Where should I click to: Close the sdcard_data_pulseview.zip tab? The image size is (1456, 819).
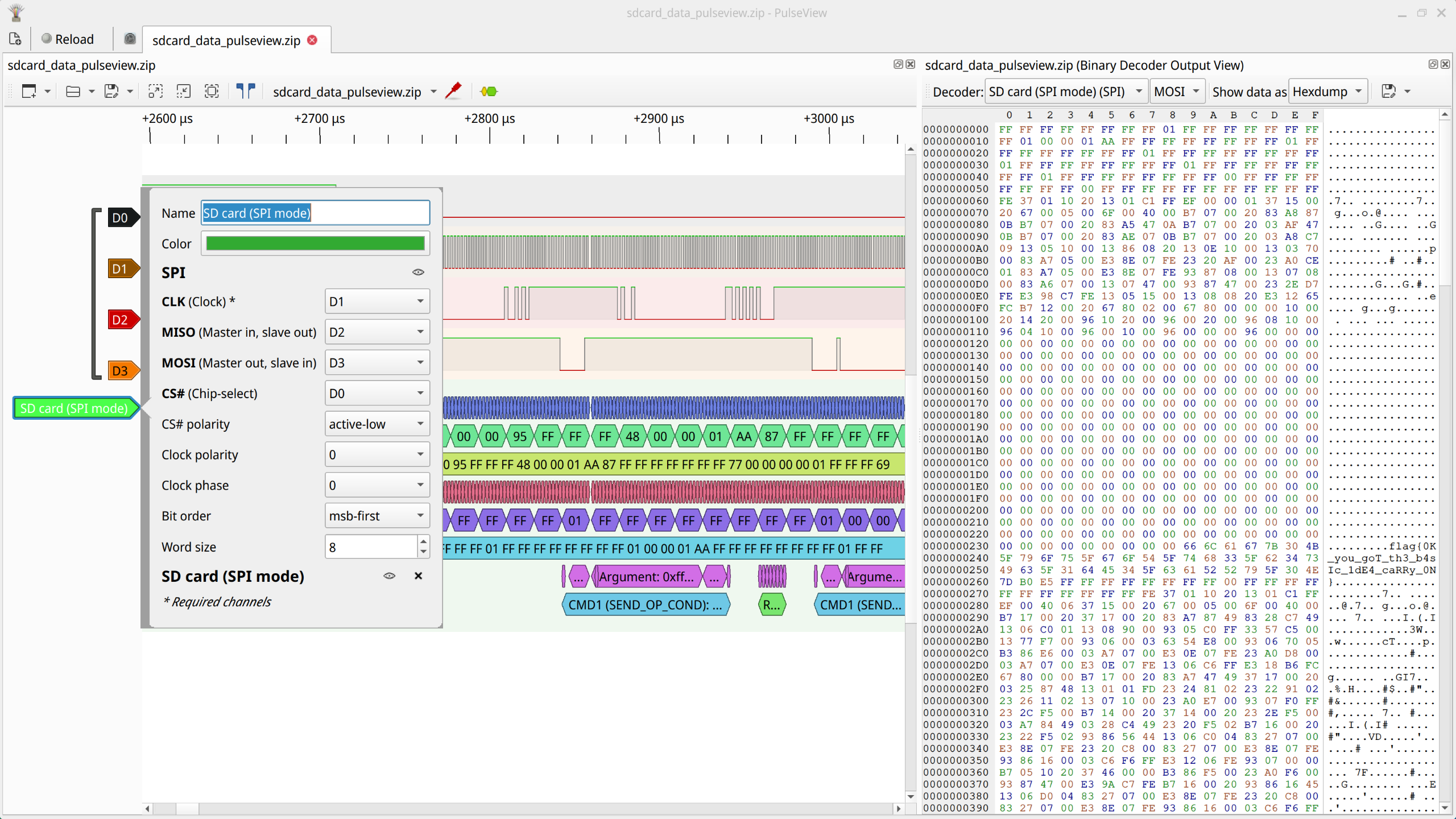coord(312,40)
